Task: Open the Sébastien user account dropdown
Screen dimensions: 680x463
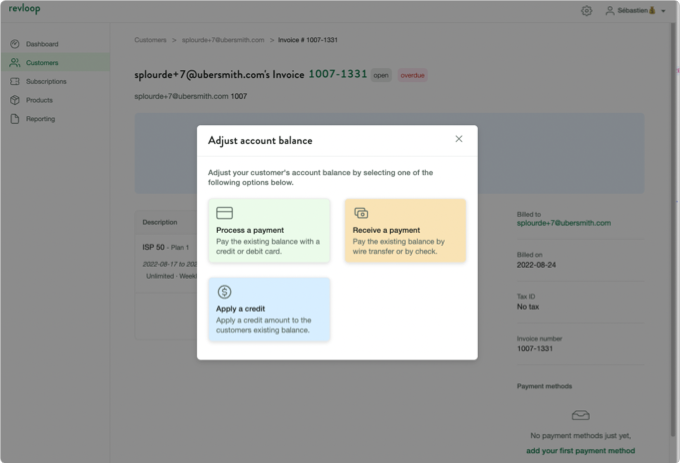Action: coord(636,10)
